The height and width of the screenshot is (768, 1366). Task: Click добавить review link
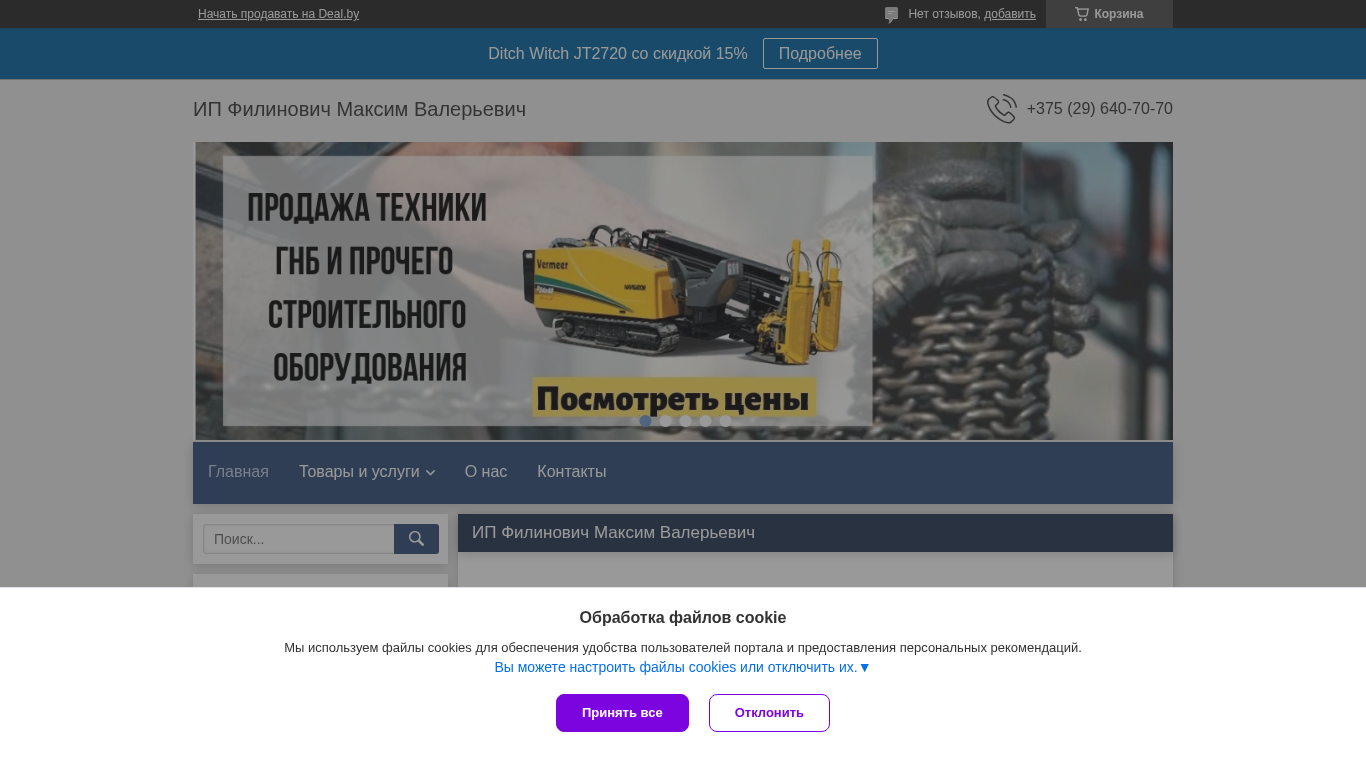[x=1010, y=14]
